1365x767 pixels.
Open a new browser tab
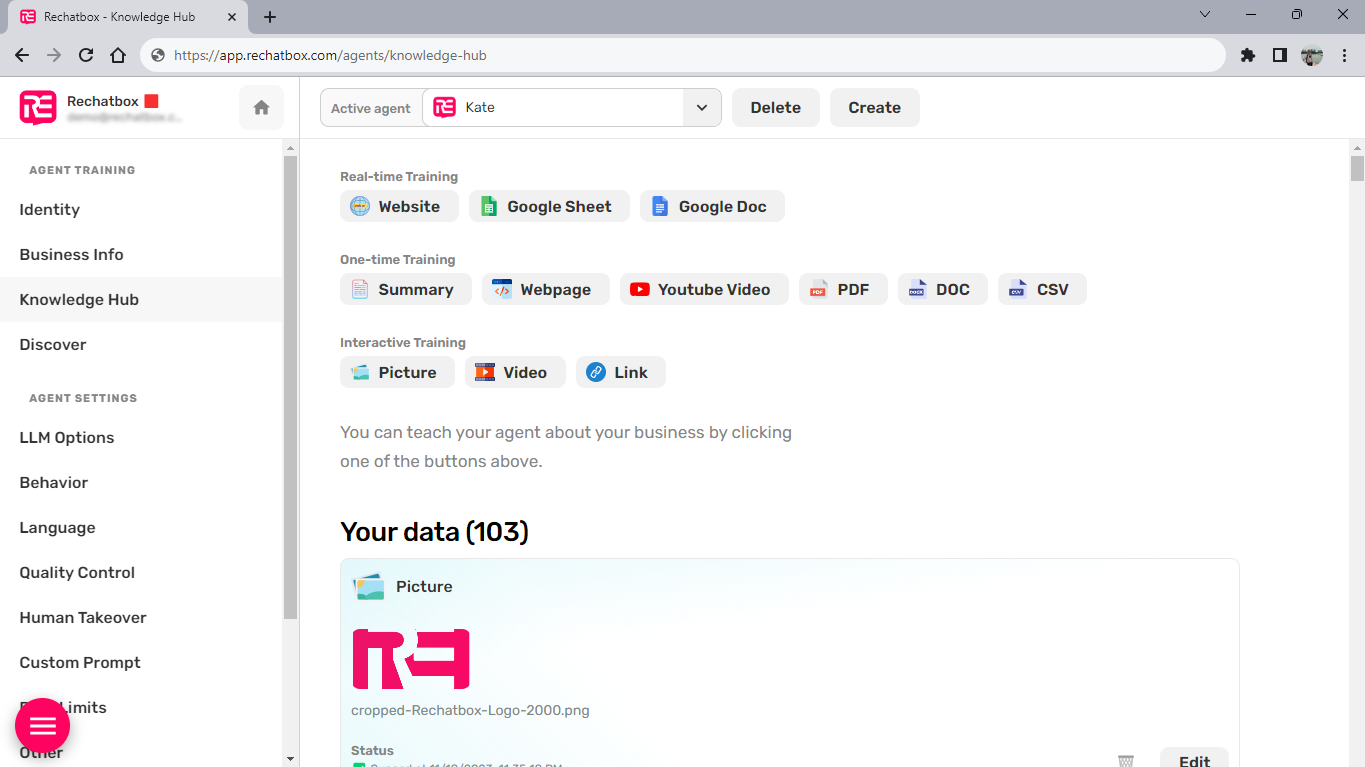tap(270, 17)
